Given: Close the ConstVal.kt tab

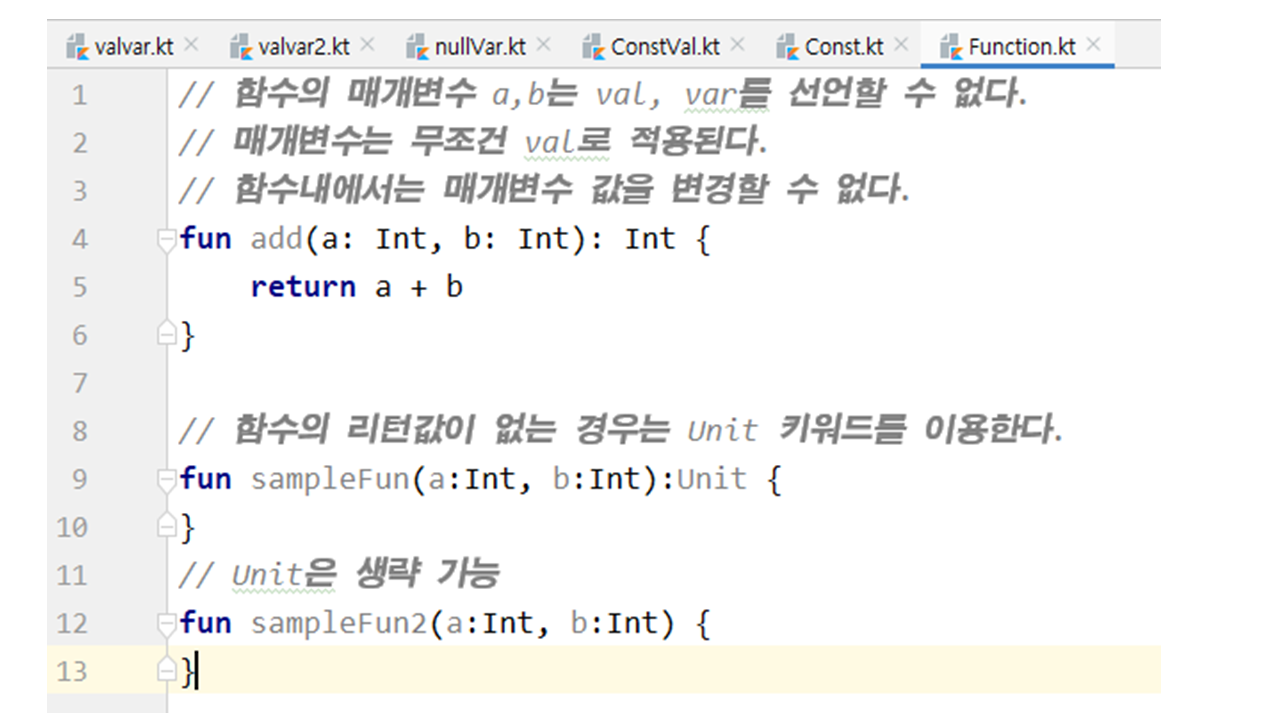Looking at the screenshot, I should (x=738, y=45).
